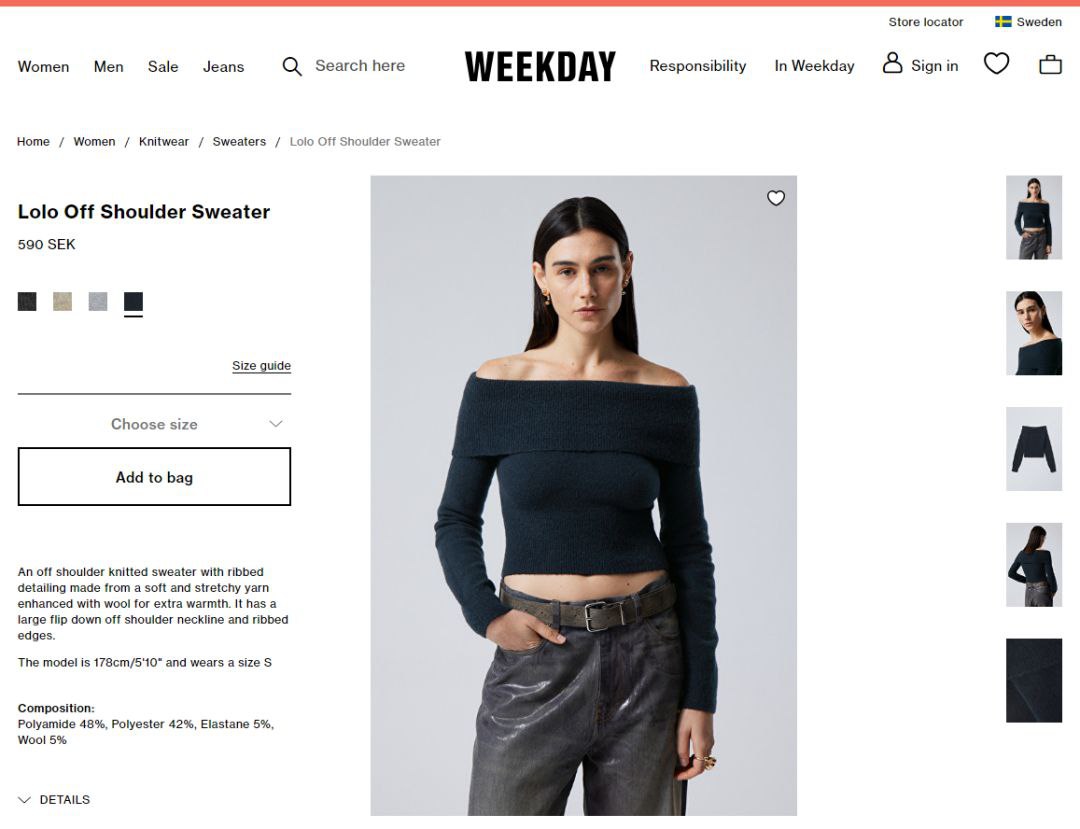The width and height of the screenshot is (1080, 829).
Task: View the back-view model thumbnail
Action: click(1034, 565)
